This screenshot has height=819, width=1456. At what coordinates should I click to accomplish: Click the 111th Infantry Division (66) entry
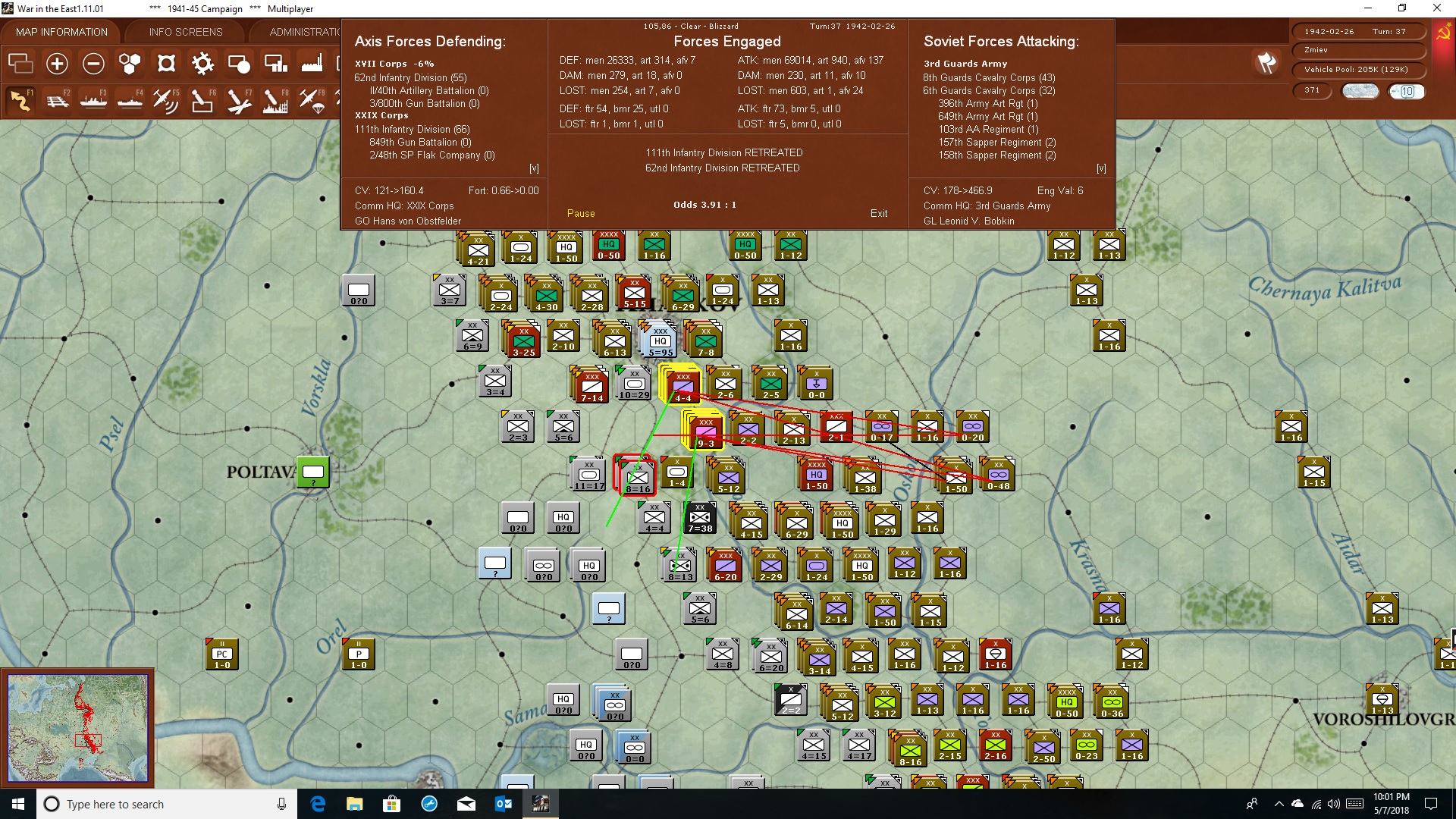[412, 129]
